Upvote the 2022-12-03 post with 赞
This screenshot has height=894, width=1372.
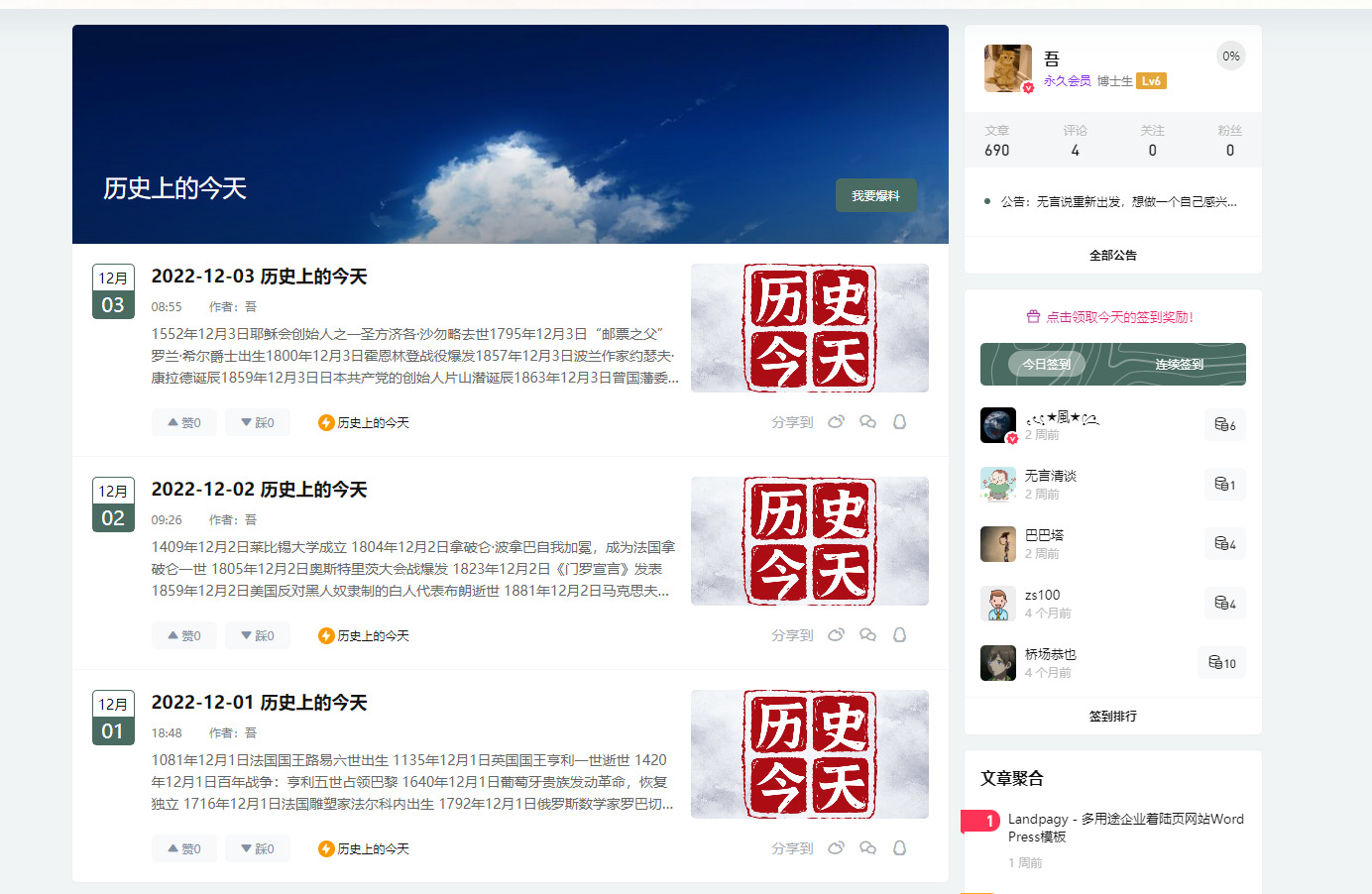[184, 422]
